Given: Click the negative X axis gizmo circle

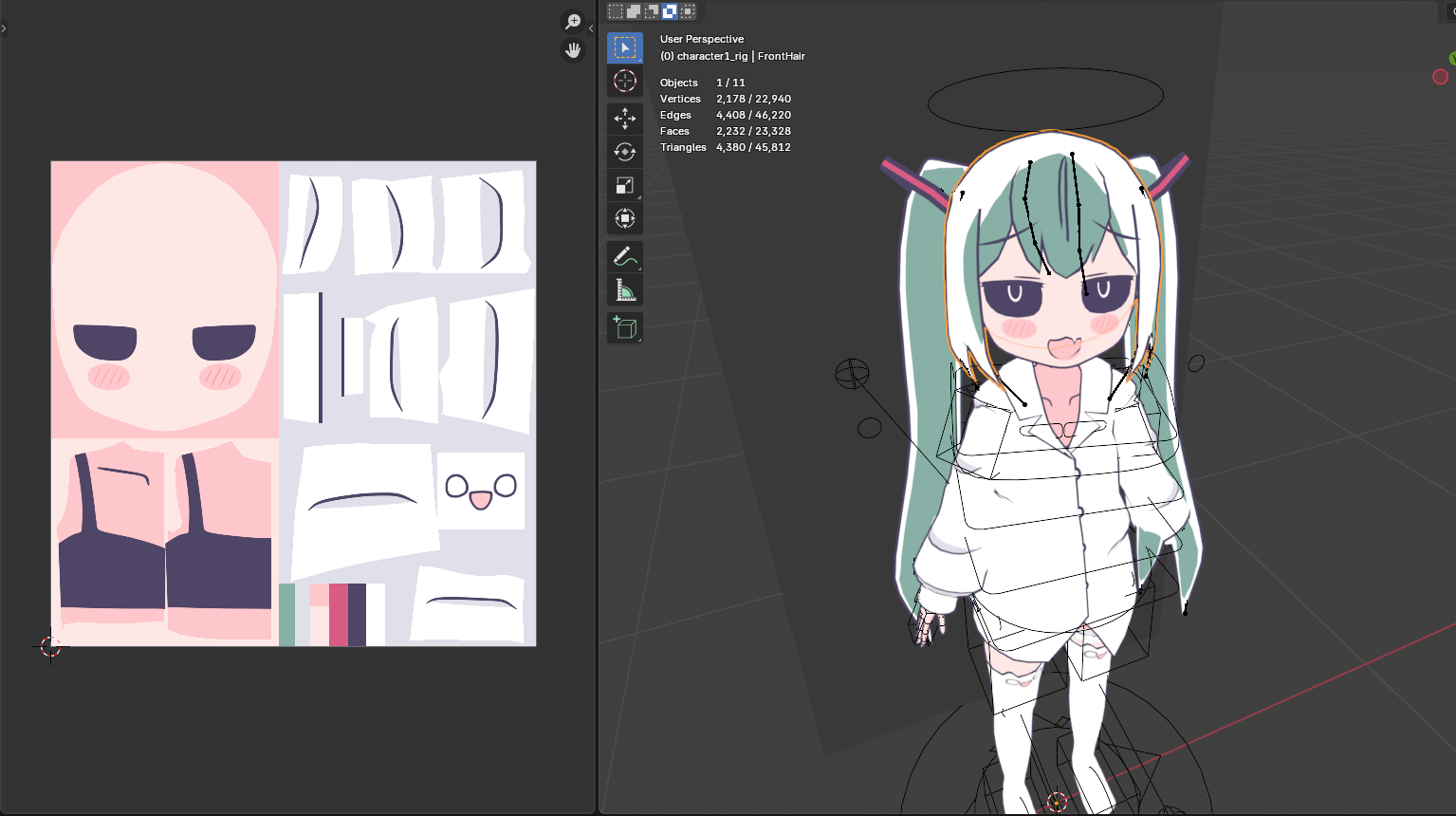Looking at the screenshot, I should click(x=1440, y=77).
